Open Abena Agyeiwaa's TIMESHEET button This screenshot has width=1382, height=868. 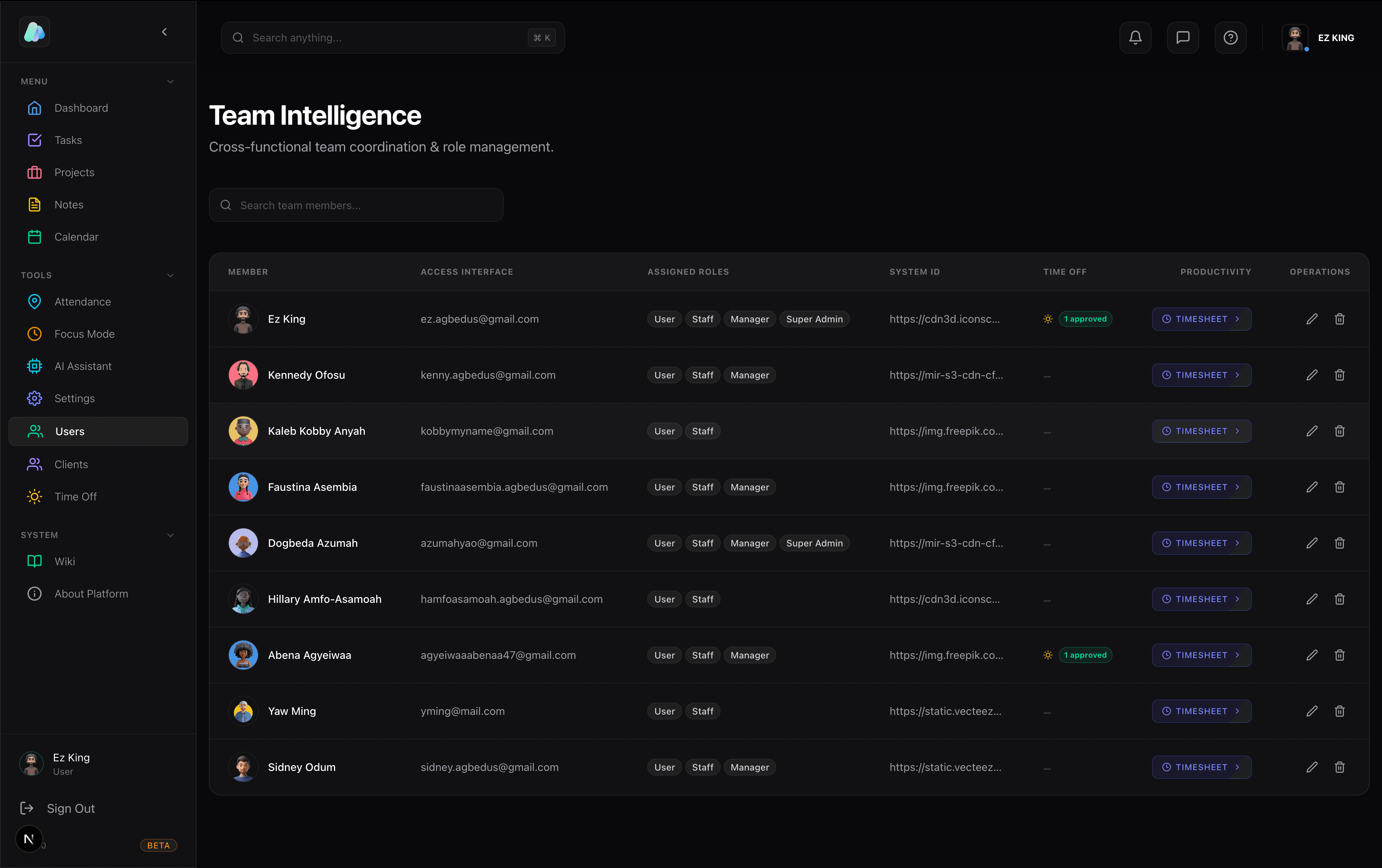click(1201, 655)
